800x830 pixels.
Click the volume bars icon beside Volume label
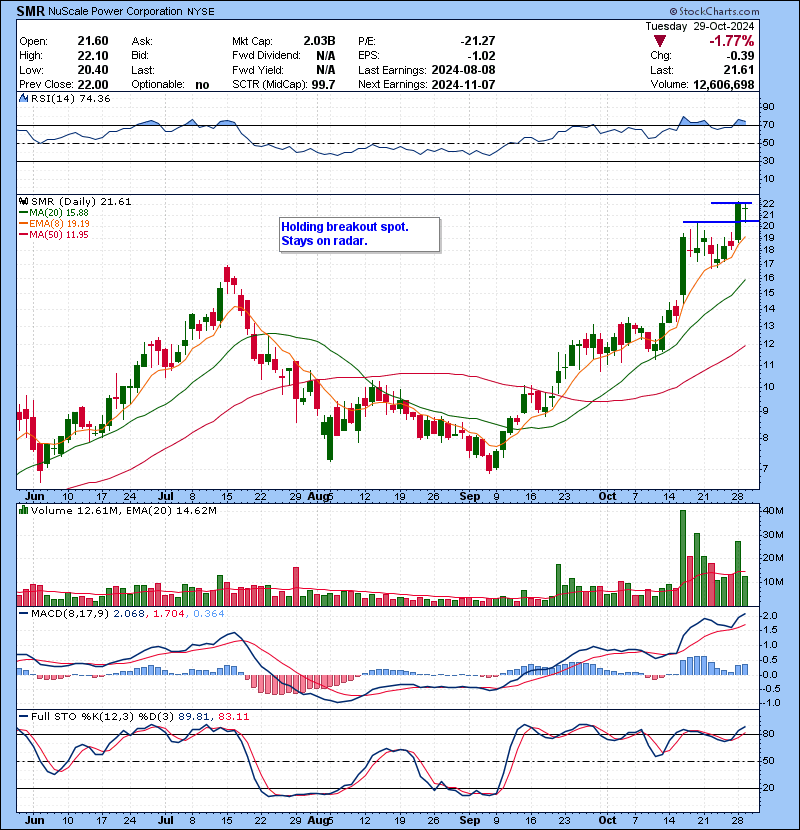pos(23,510)
